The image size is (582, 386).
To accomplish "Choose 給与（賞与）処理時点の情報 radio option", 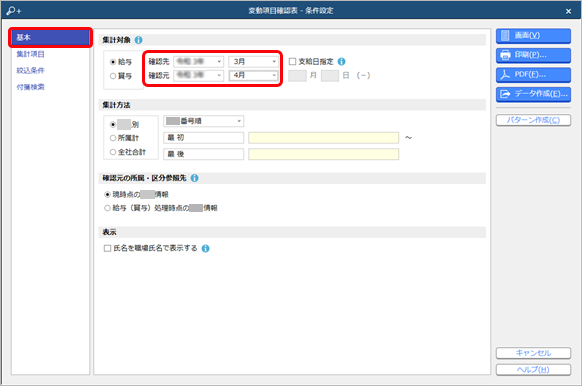I will click(107, 208).
